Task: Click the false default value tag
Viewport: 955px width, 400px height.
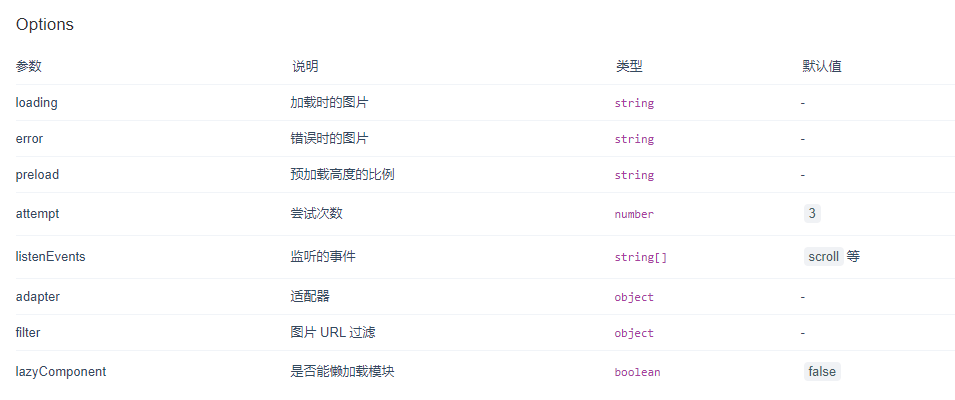Action: 822,371
